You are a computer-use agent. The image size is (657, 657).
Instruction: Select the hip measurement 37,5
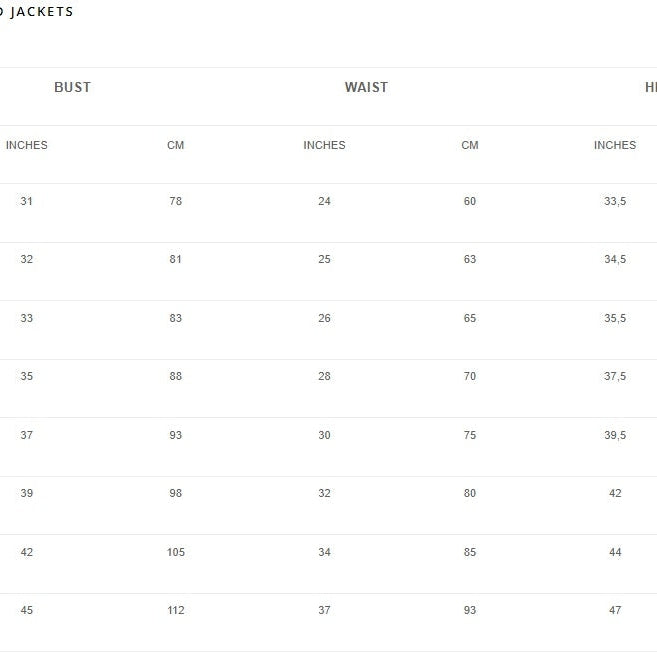coord(615,376)
